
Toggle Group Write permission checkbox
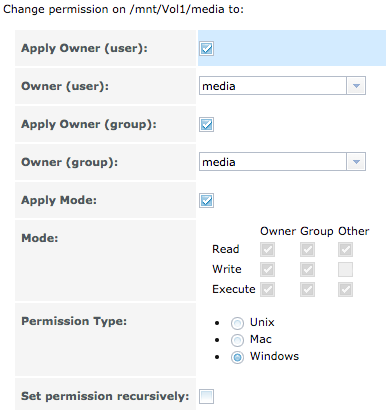click(307, 270)
